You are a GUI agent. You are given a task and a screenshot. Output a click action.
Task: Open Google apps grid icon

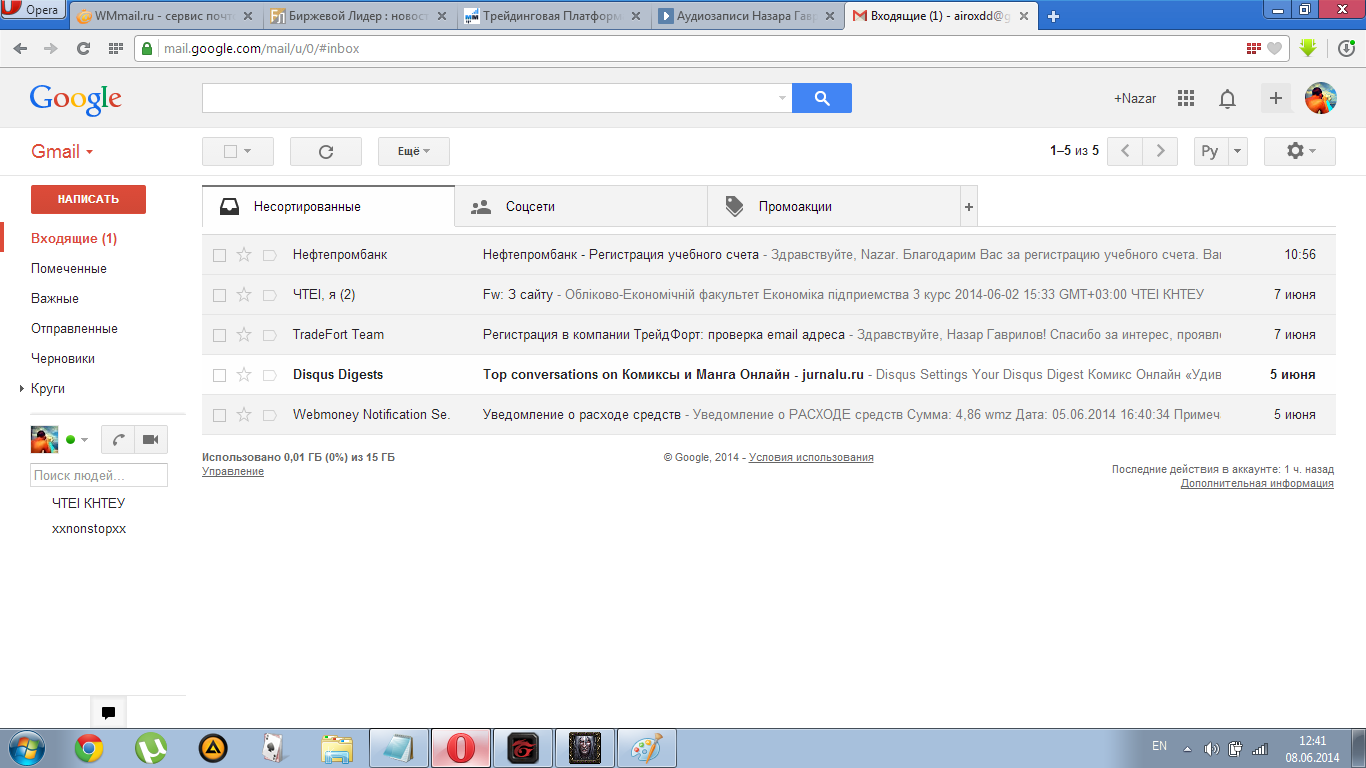1186,98
